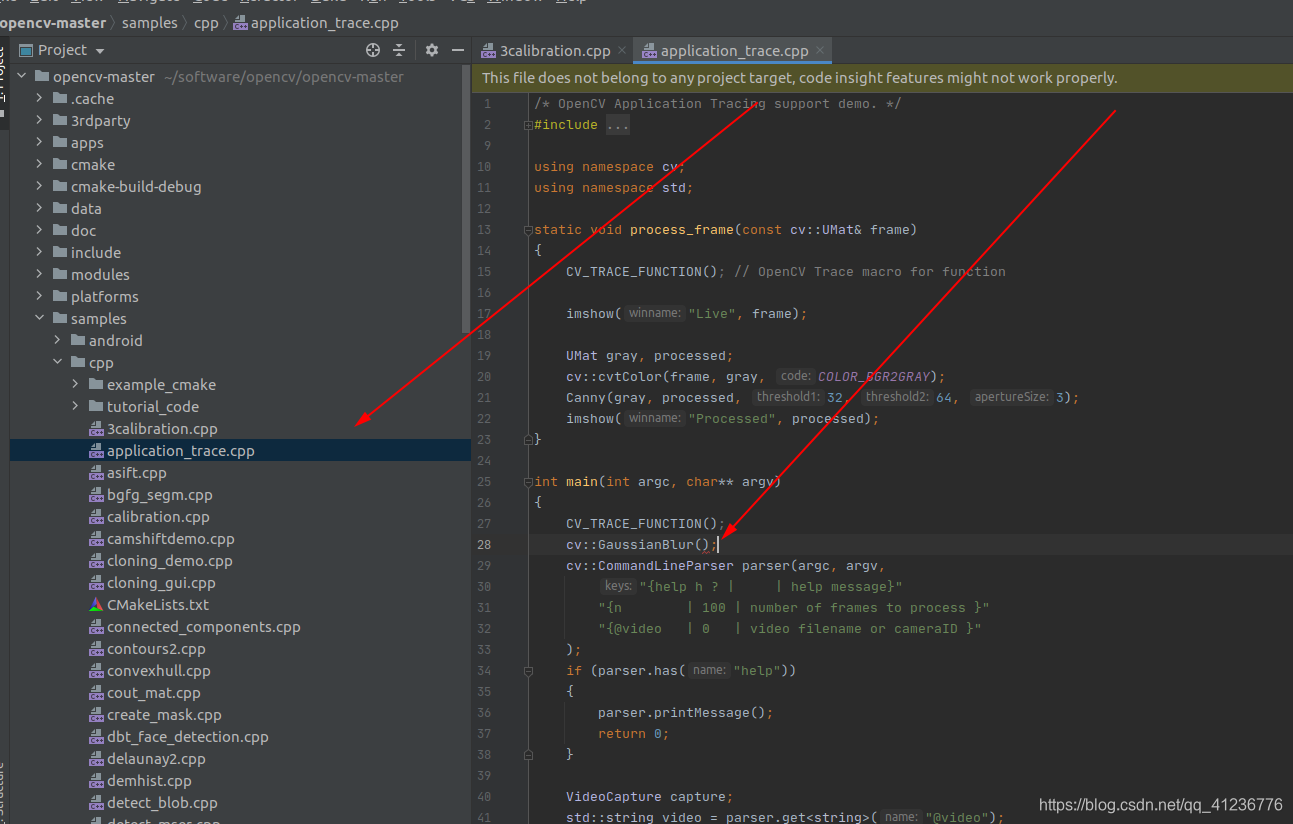Viewport: 1293px width, 824px height.
Task: Click the opencv-master root folder icon
Action: point(42,77)
